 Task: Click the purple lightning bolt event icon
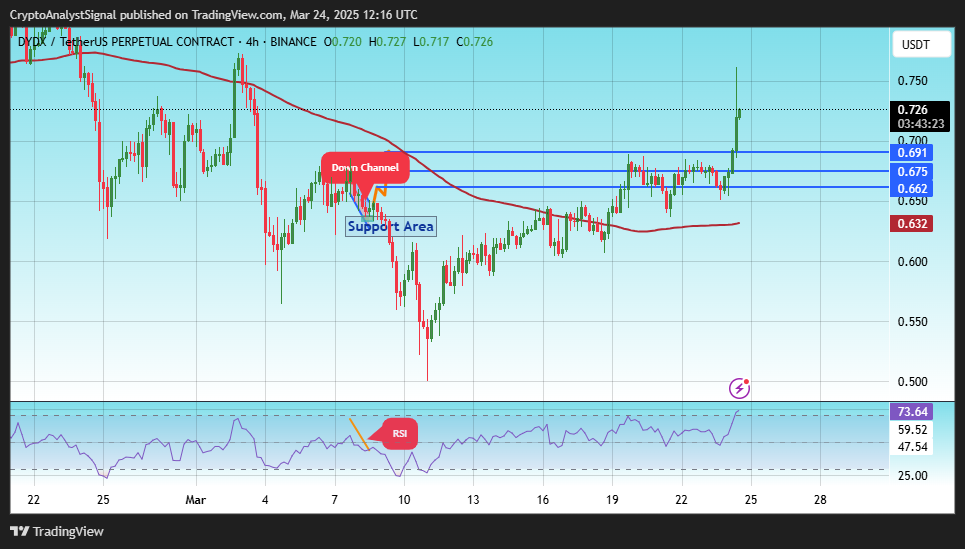click(x=739, y=388)
